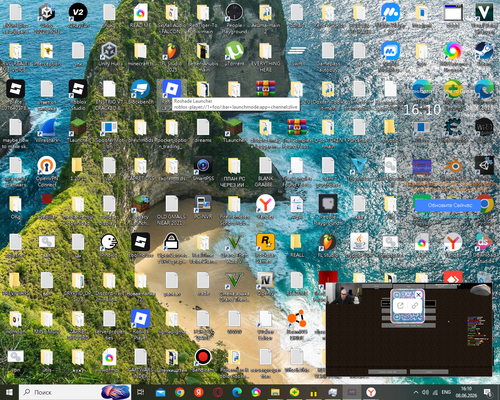500x400 pixels.
Task: Open the ПЛАН PC ЧЕРЕЗ ИИ folder
Action: pyautogui.click(x=234, y=166)
